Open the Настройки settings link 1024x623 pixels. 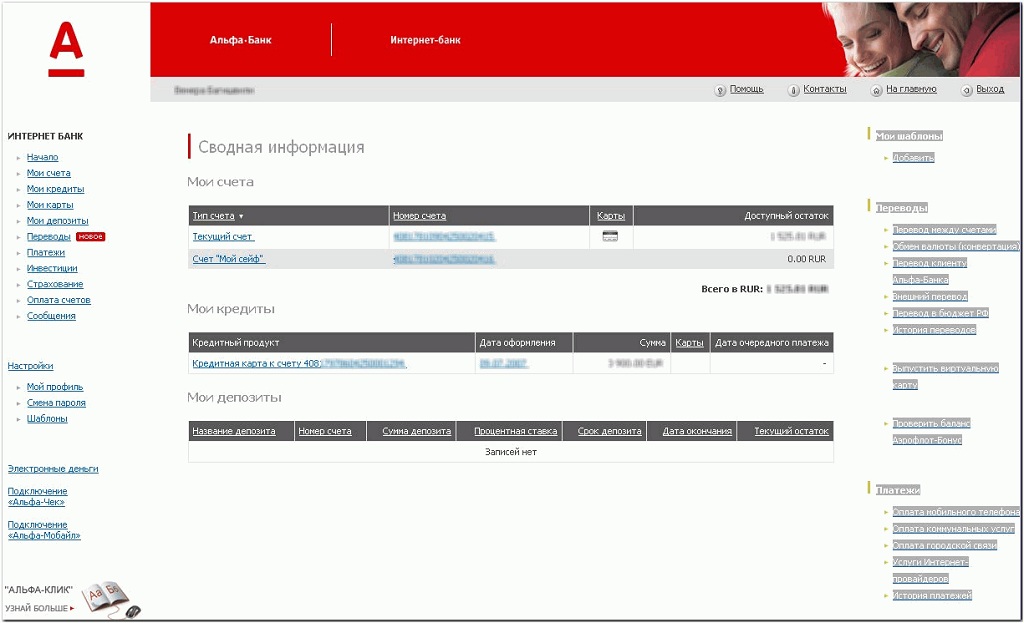point(31,366)
